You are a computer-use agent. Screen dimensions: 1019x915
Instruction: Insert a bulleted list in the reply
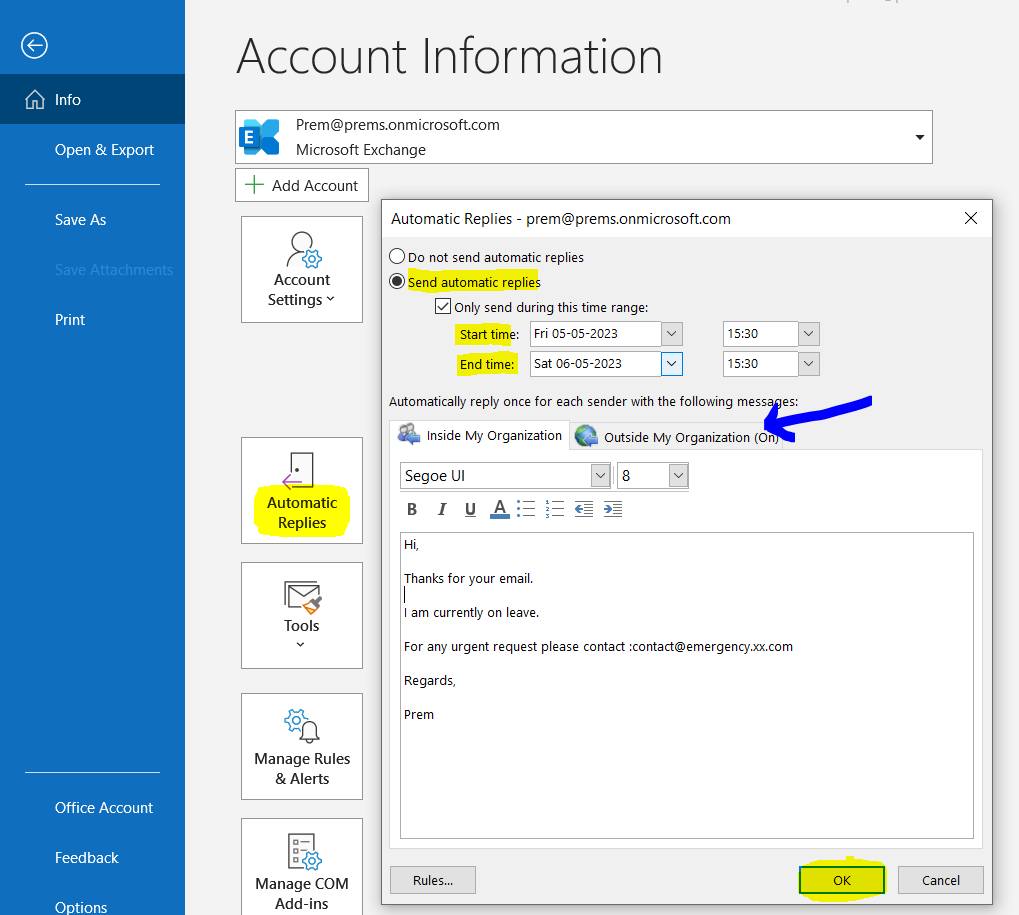[x=526, y=509]
